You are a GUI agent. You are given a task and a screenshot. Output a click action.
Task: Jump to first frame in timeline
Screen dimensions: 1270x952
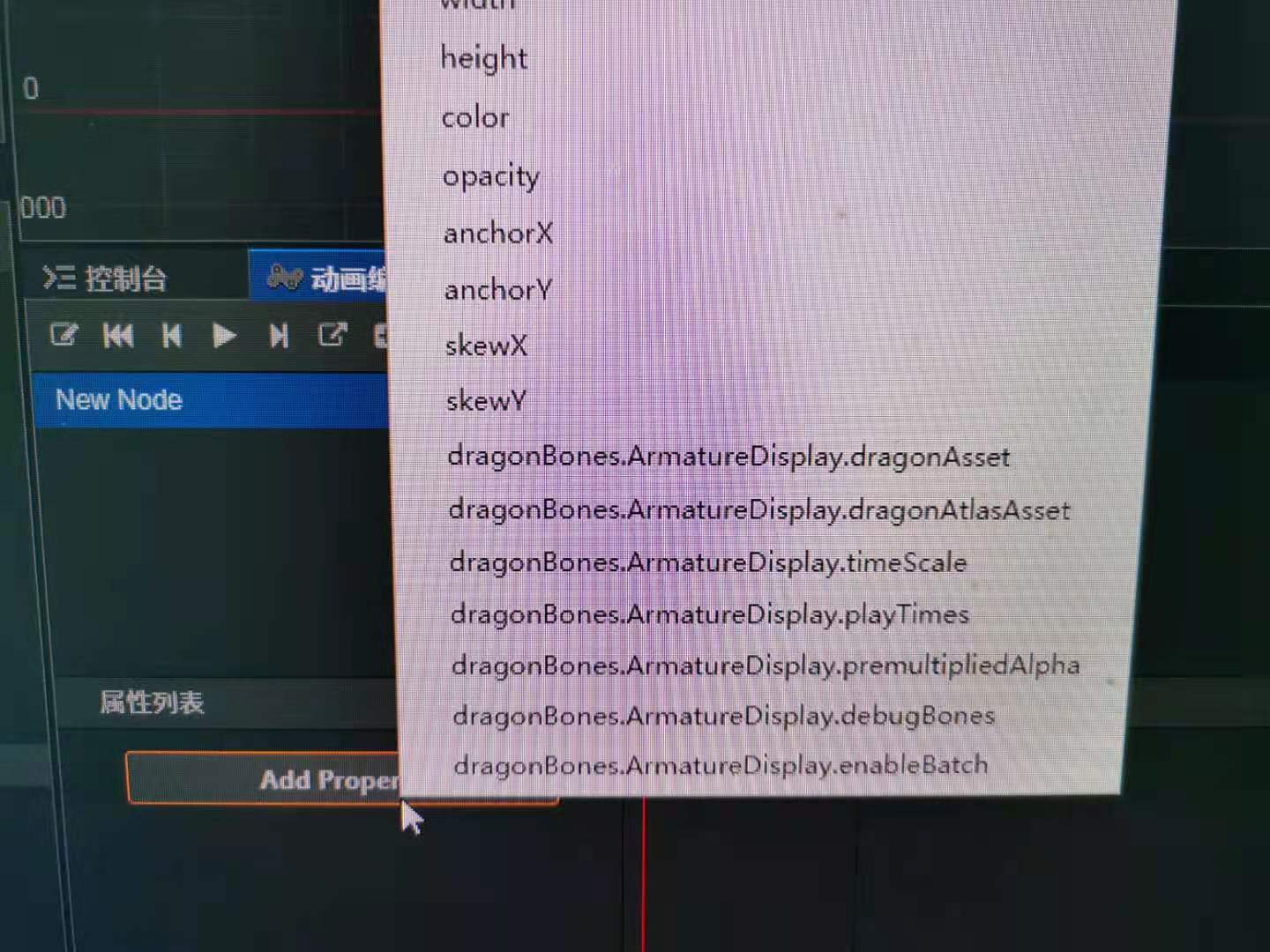(118, 336)
